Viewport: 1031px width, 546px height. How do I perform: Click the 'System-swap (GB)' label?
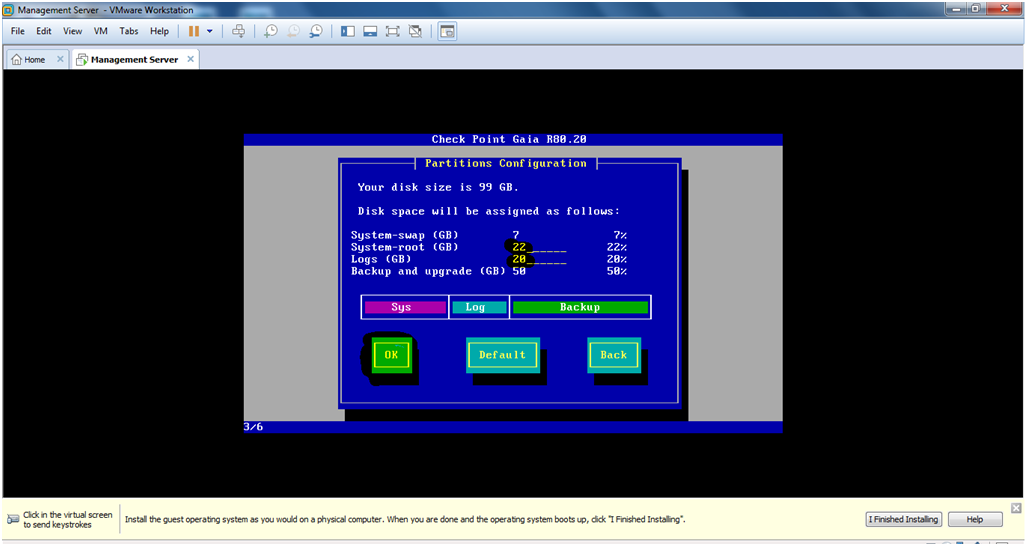pyautogui.click(x=404, y=236)
